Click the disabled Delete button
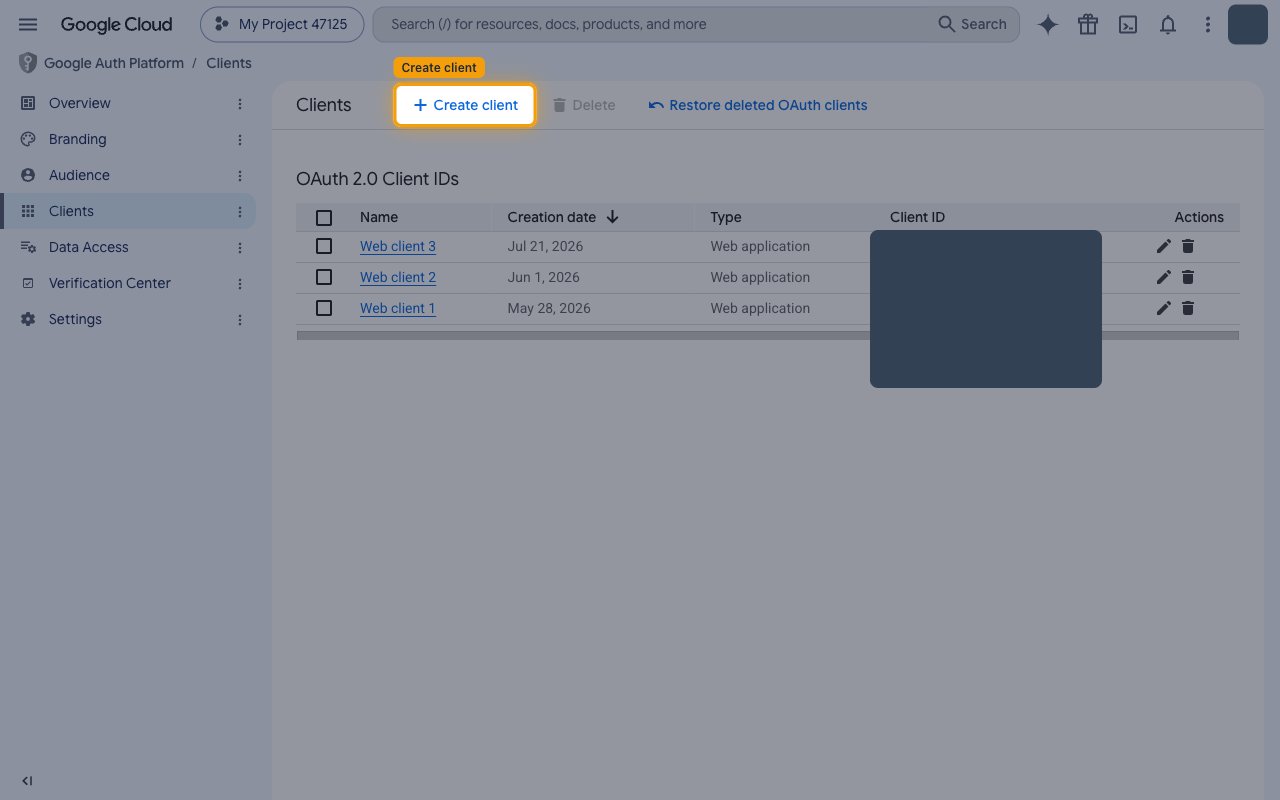 point(584,105)
